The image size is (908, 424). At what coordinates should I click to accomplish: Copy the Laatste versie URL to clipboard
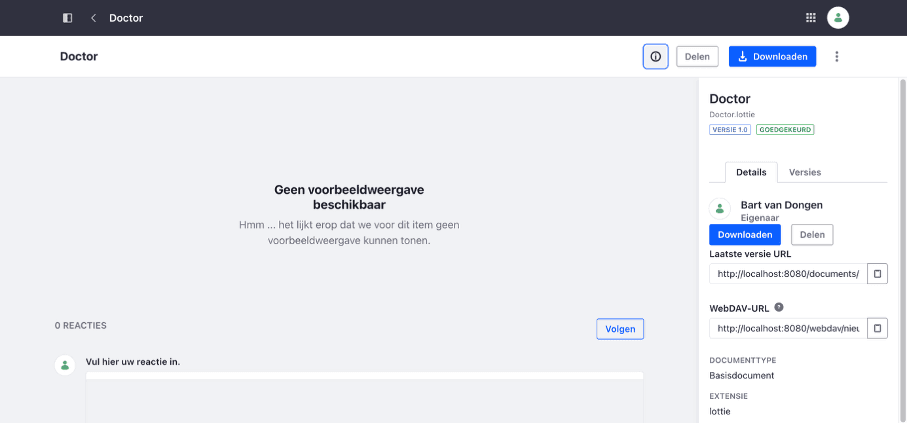click(877, 273)
